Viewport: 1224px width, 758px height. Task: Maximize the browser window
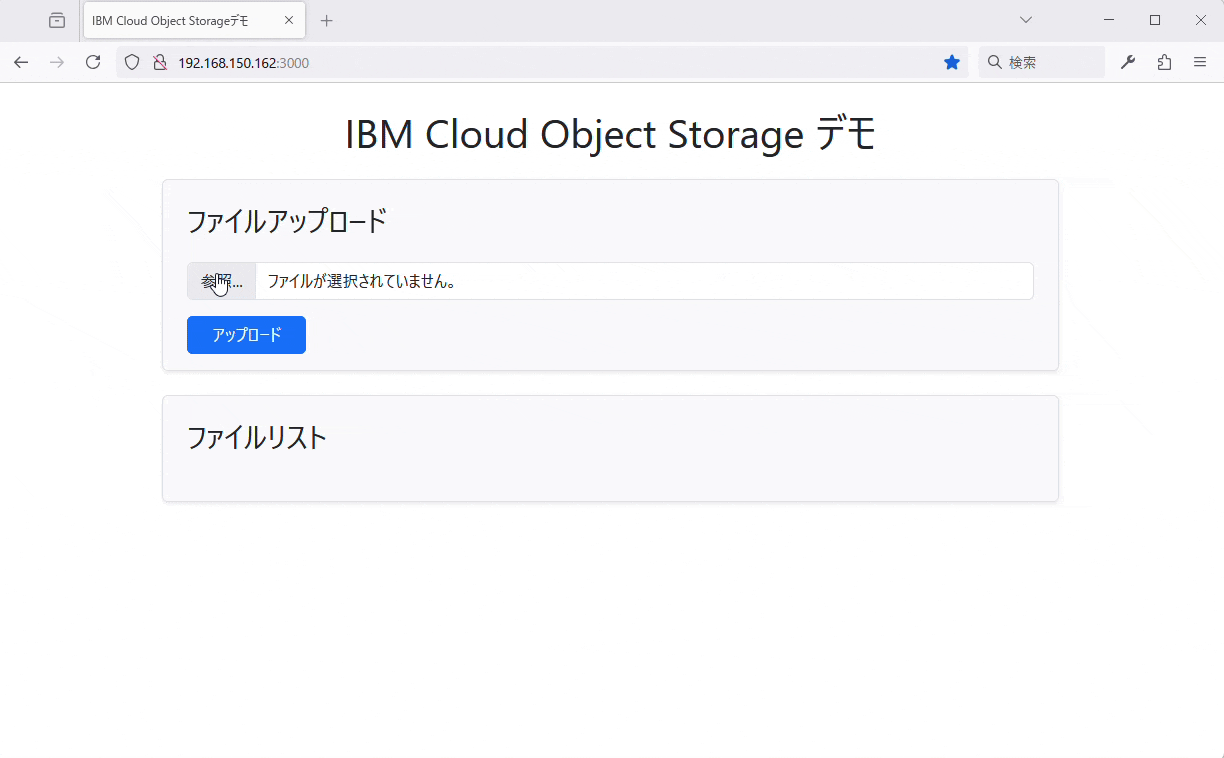point(1155,20)
